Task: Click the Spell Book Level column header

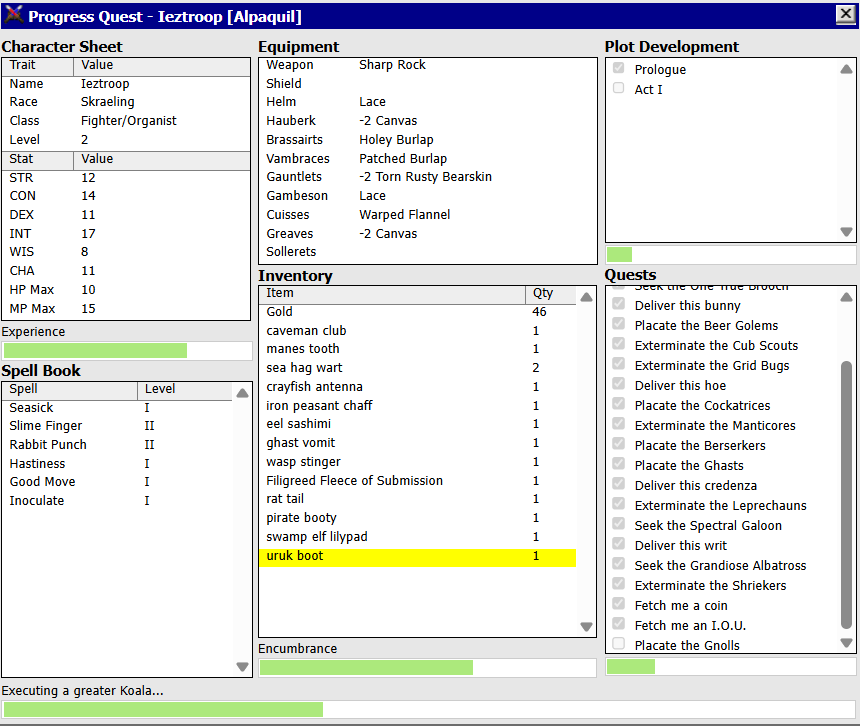Action: pyautogui.click(x=185, y=390)
